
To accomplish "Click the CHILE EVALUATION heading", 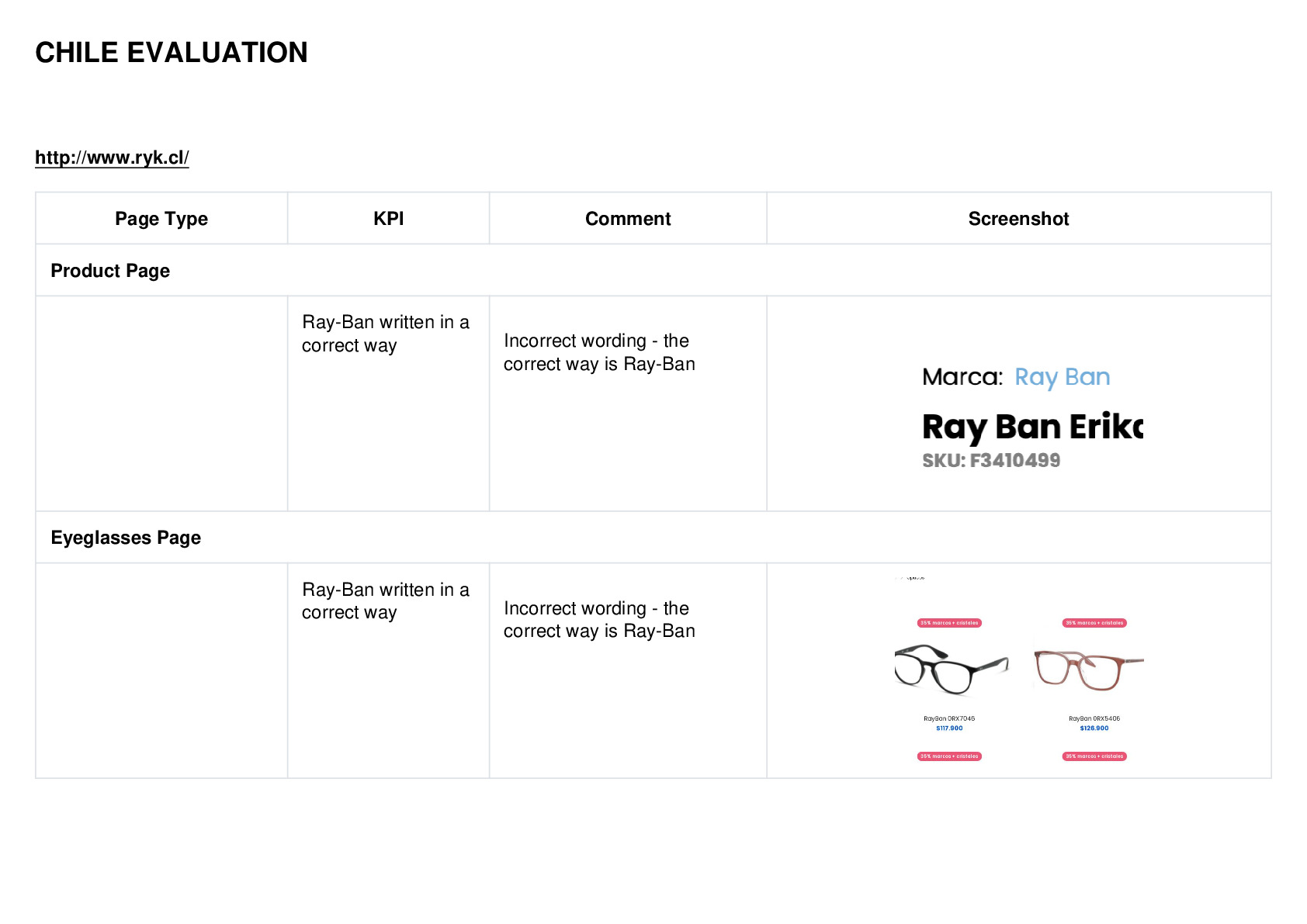I will point(172,53).
